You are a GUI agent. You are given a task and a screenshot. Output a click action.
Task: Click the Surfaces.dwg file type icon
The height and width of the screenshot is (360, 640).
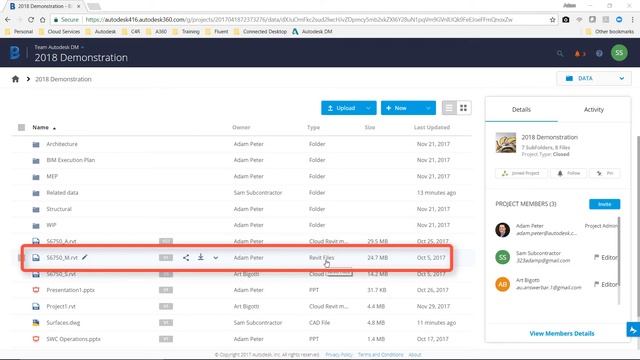pyautogui.click(x=36, y=323)
